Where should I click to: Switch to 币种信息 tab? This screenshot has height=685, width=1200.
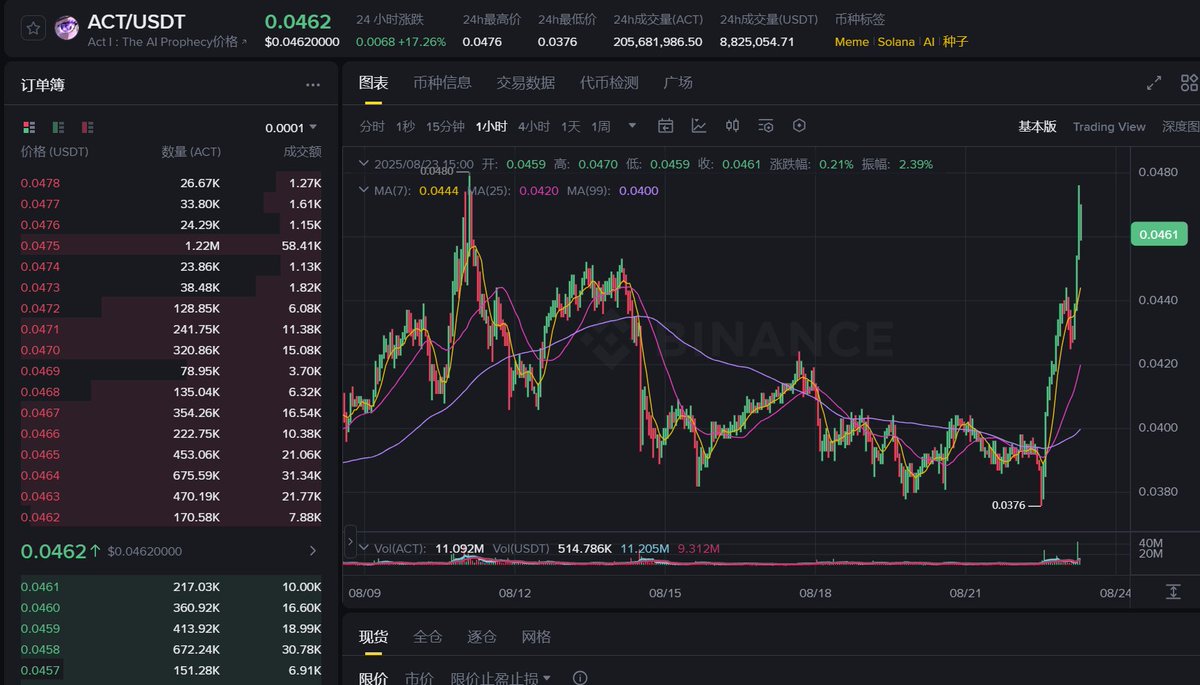coord(442,83)
